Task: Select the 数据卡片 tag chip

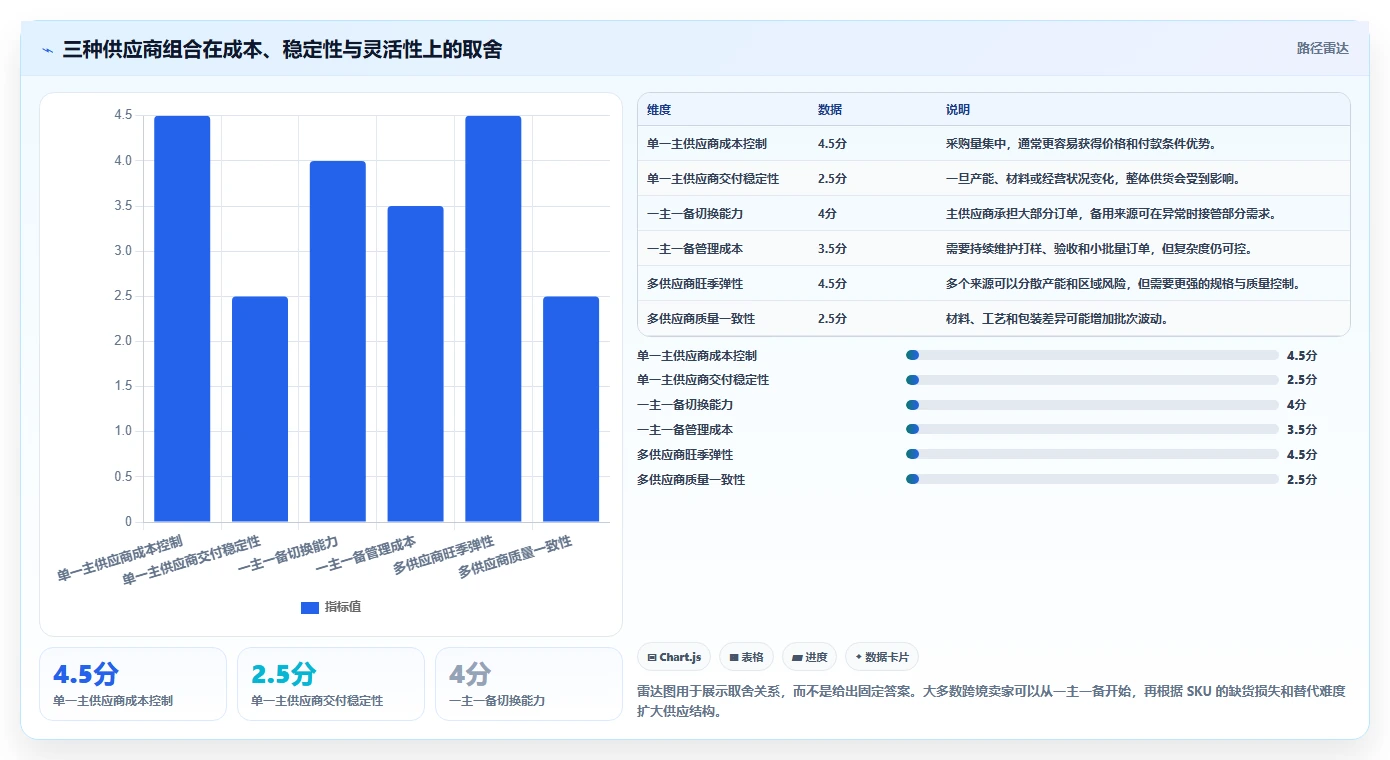Action: pos(881,657)
